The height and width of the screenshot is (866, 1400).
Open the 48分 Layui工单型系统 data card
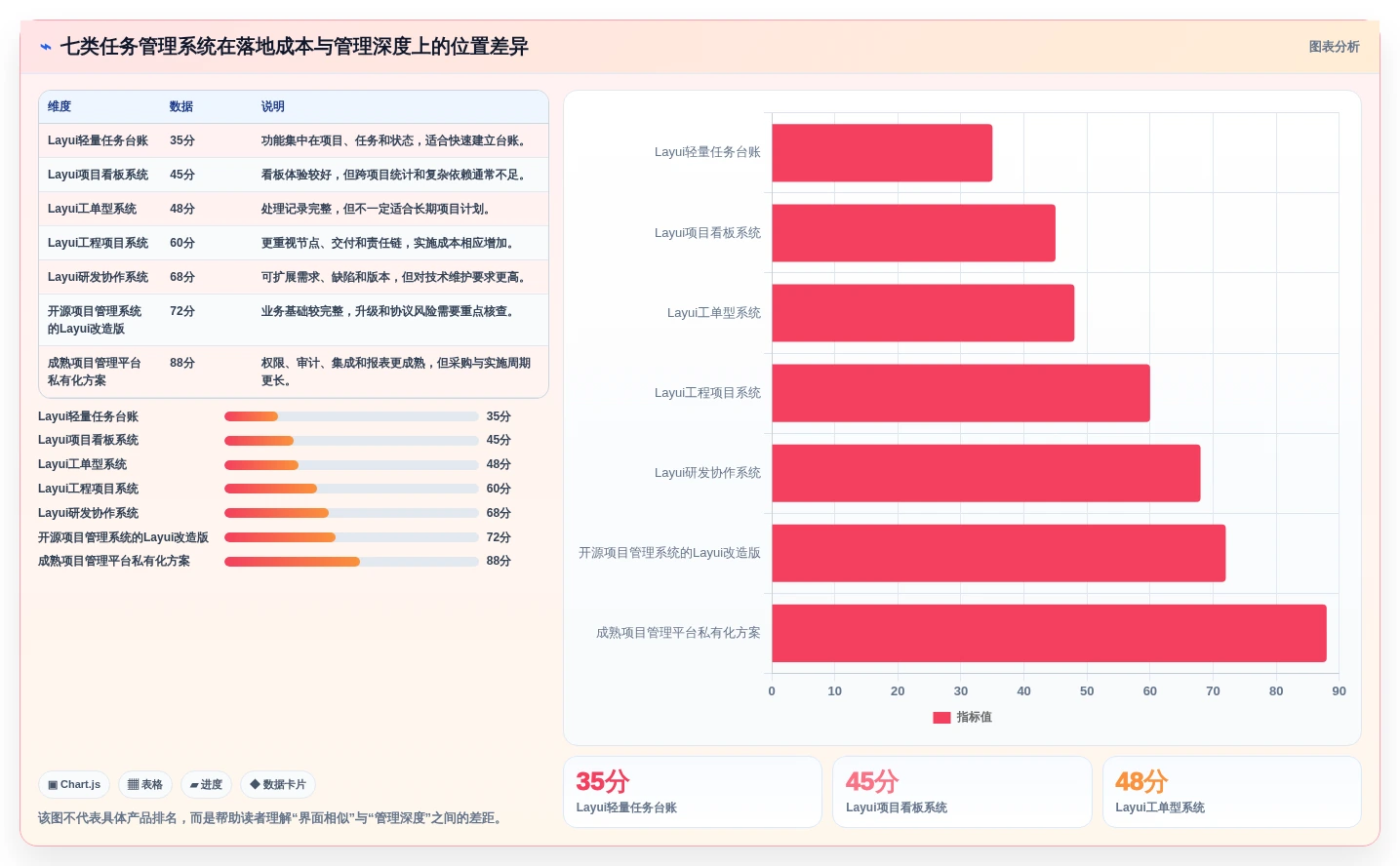1232,792
